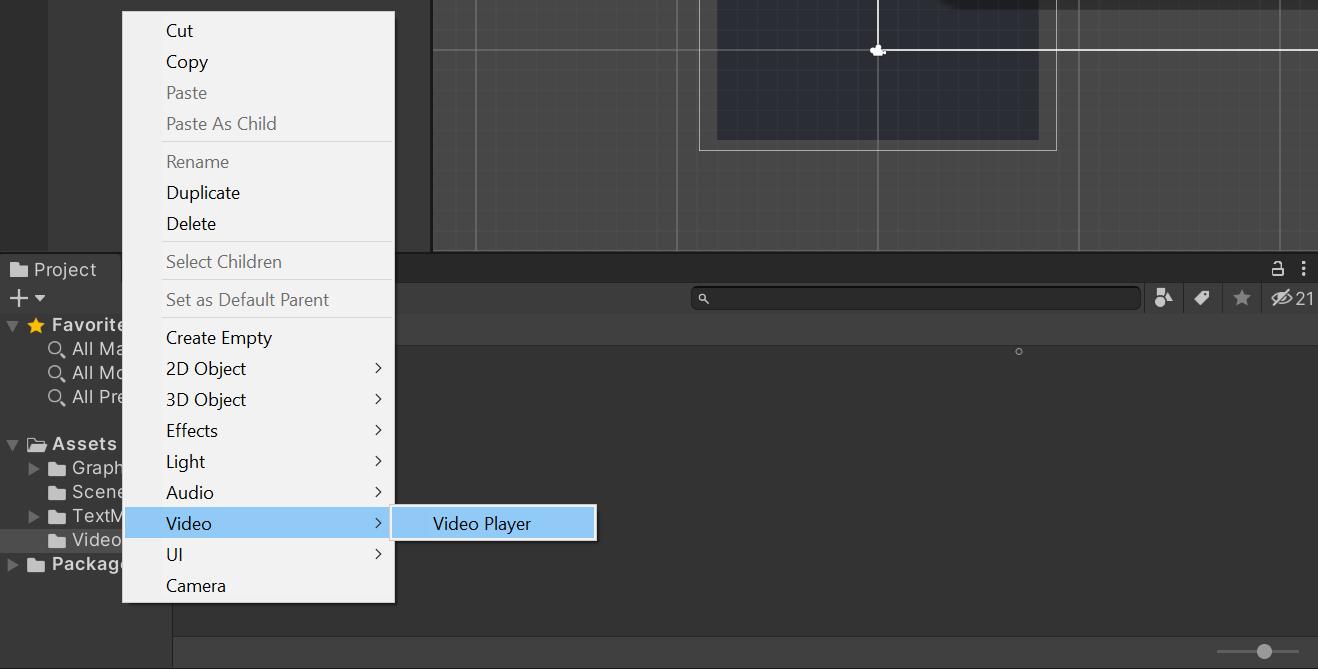Expand the Packages folder arrow
The width and height of the screenshot is (1318, 669).
tap(13, 565)
